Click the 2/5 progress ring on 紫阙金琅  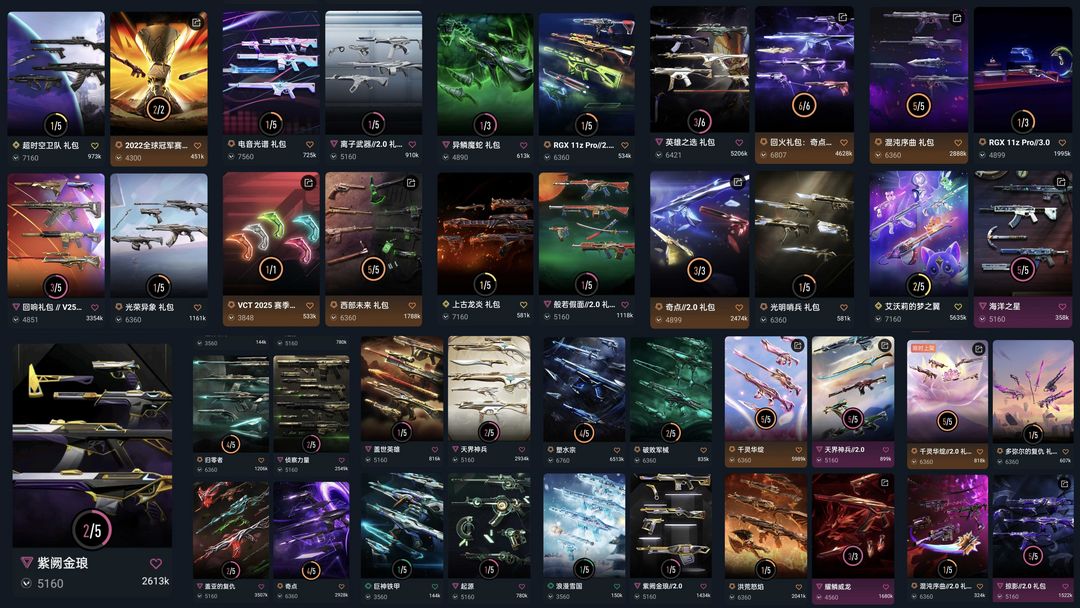pyautogui.click(x=92, y=530)
